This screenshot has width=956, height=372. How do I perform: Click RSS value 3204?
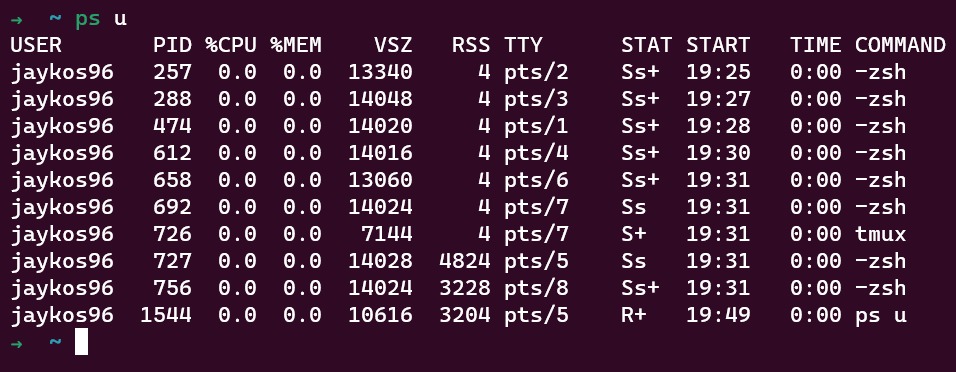pos(465,315)
